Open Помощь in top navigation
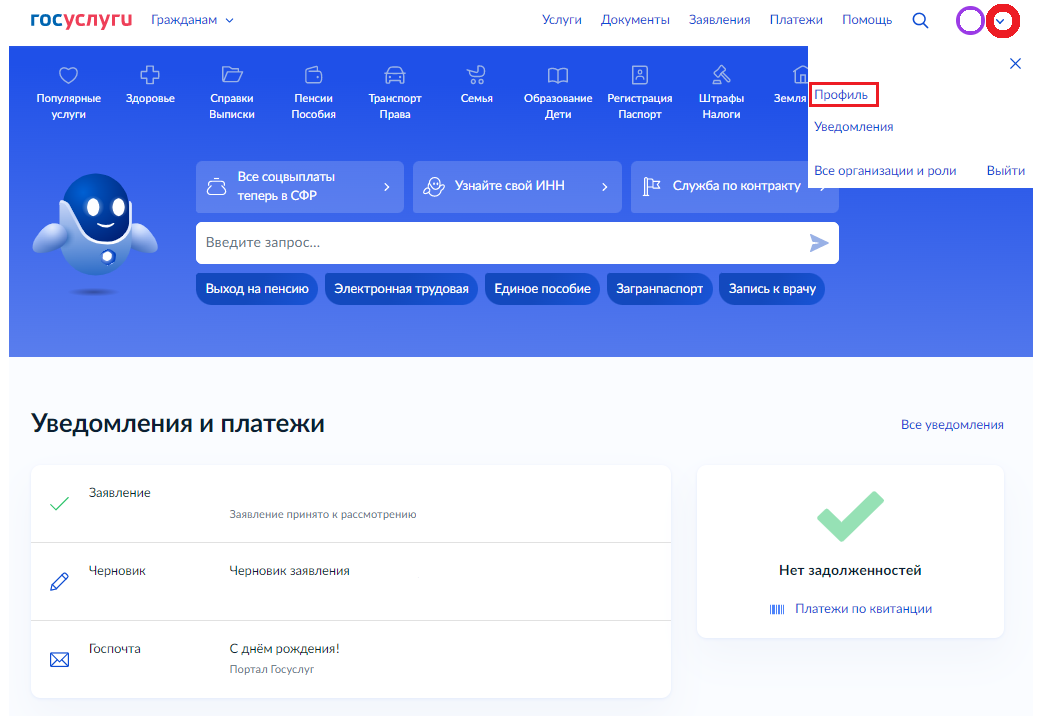 click(x=867, y=20)
